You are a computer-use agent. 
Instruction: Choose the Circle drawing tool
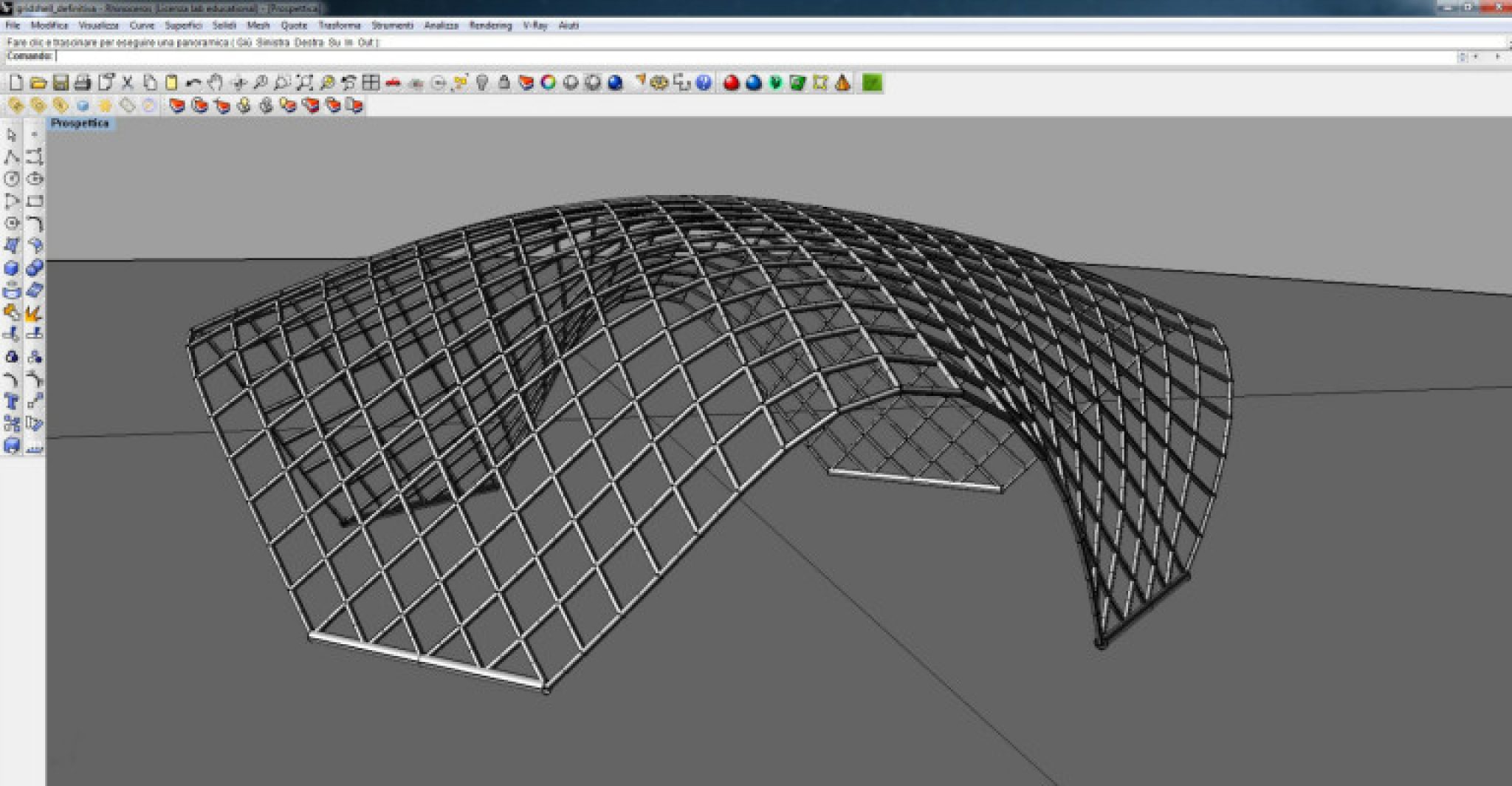[12, 179]
